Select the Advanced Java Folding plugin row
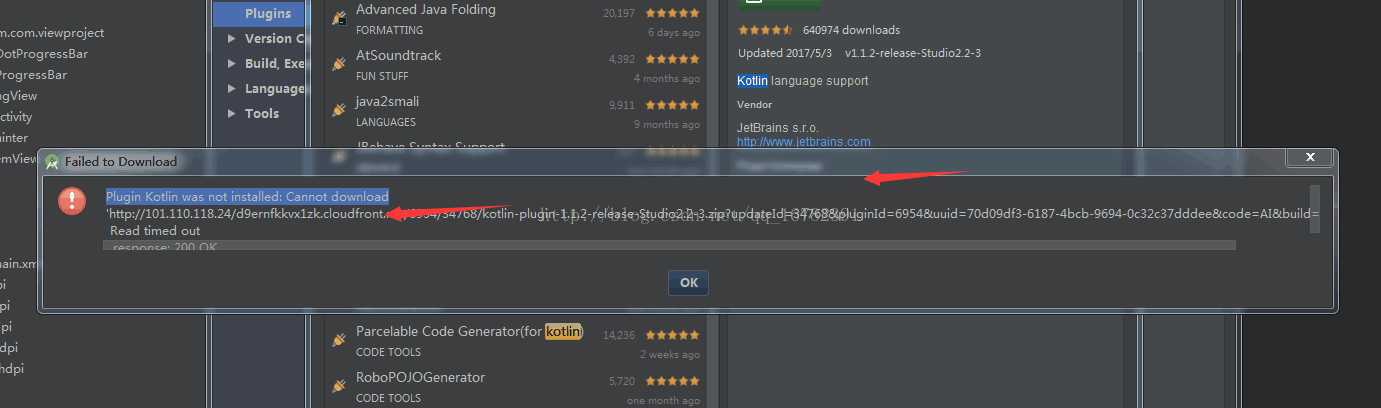Image resolution: width=1381 pixels, height=408 pixels. (x=515, y=20)
